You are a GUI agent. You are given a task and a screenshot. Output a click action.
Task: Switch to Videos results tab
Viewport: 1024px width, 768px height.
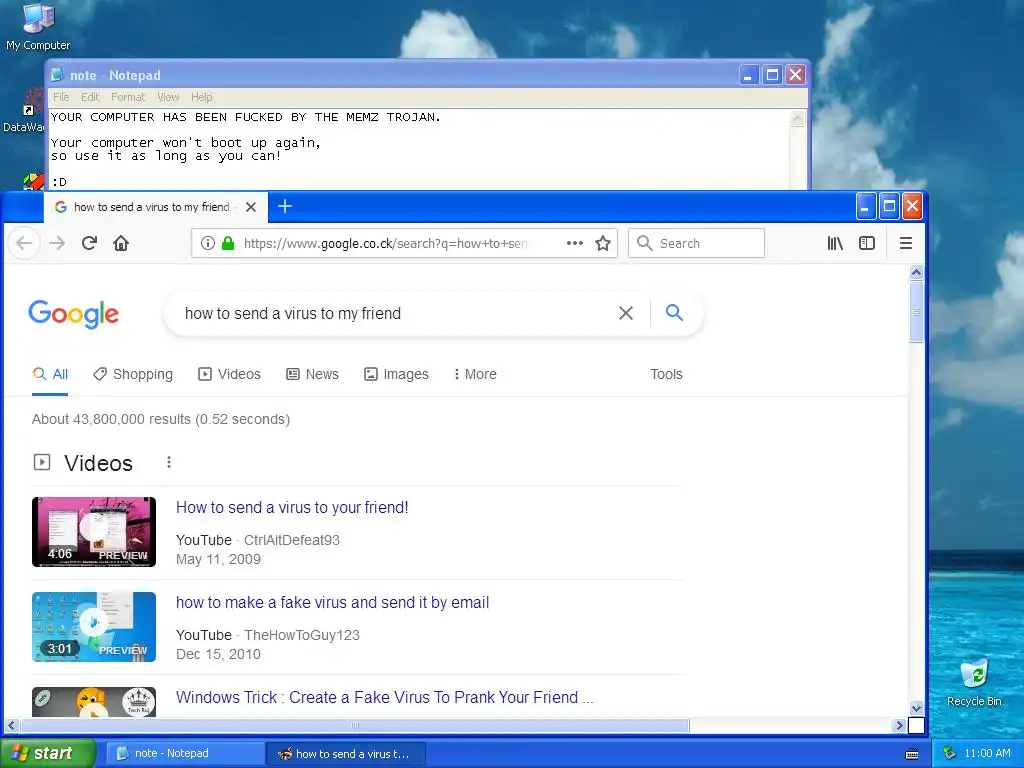coord(229,374)
